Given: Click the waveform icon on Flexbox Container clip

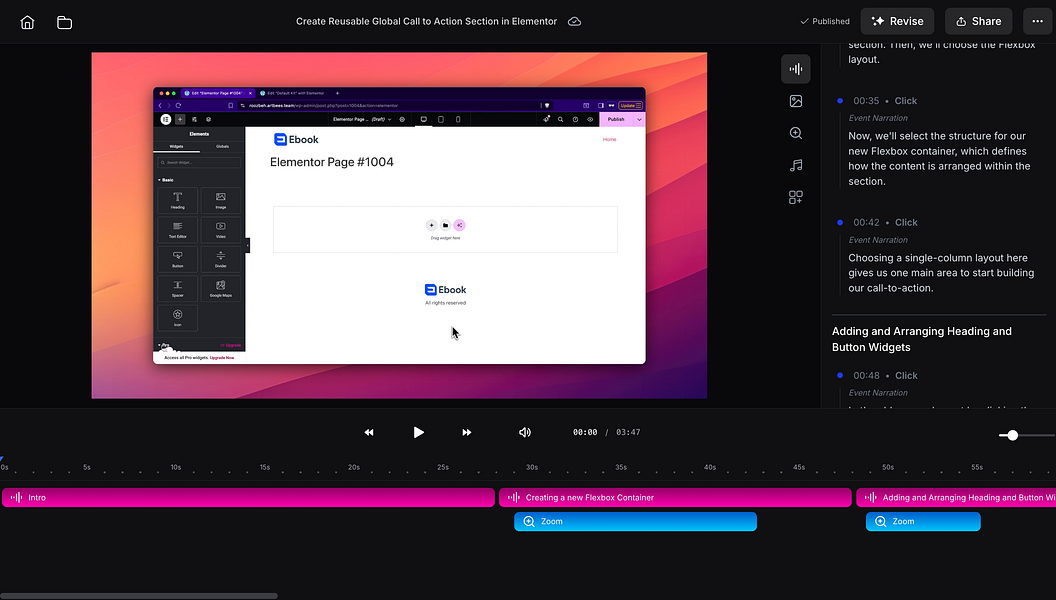Looking at the screenshot, I should coord(513,498).
